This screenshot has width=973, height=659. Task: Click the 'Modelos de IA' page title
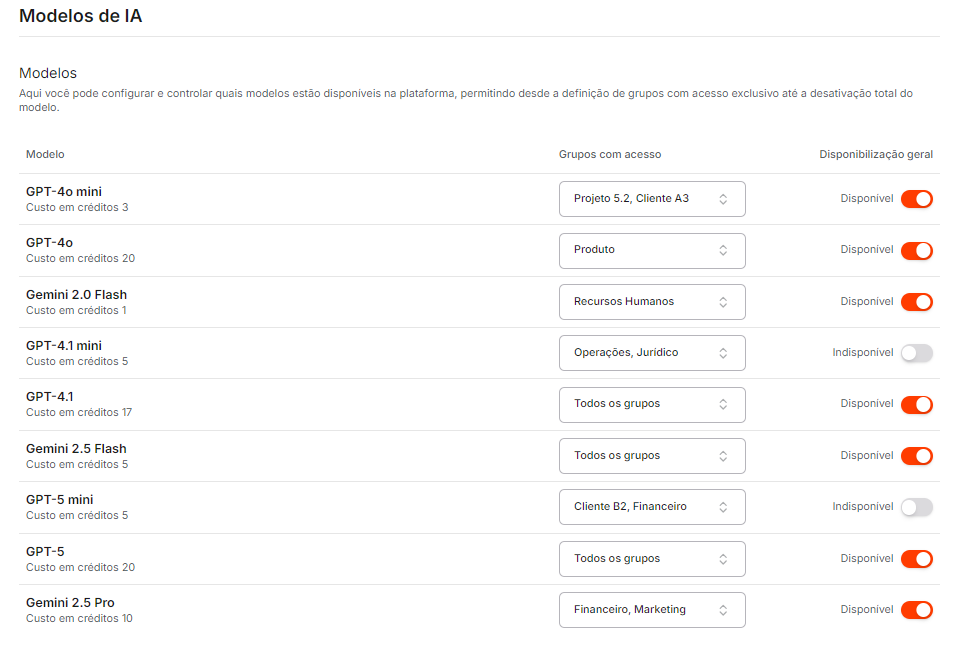pos(81,16)
